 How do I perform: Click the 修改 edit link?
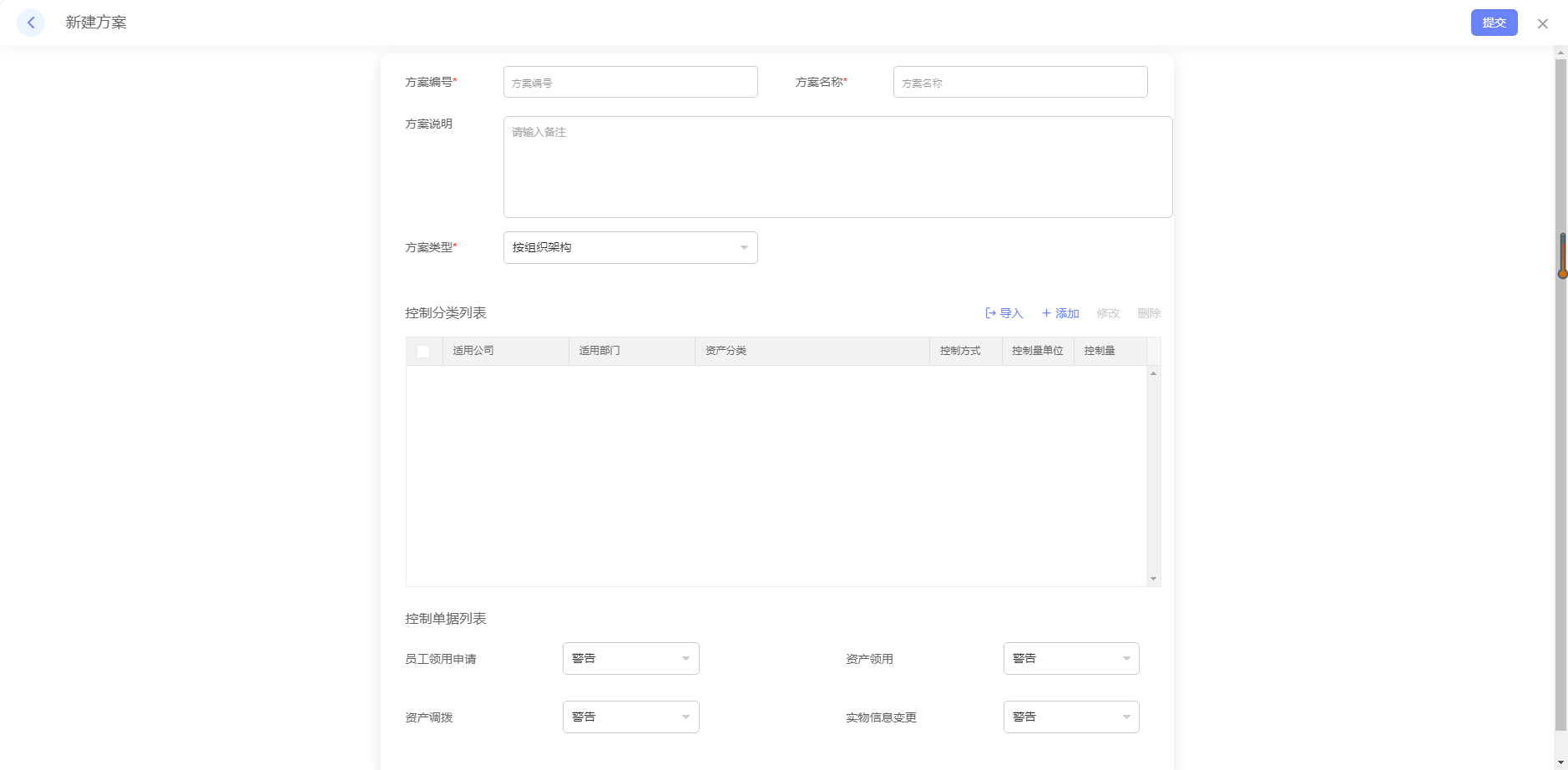pos(1108,313)
